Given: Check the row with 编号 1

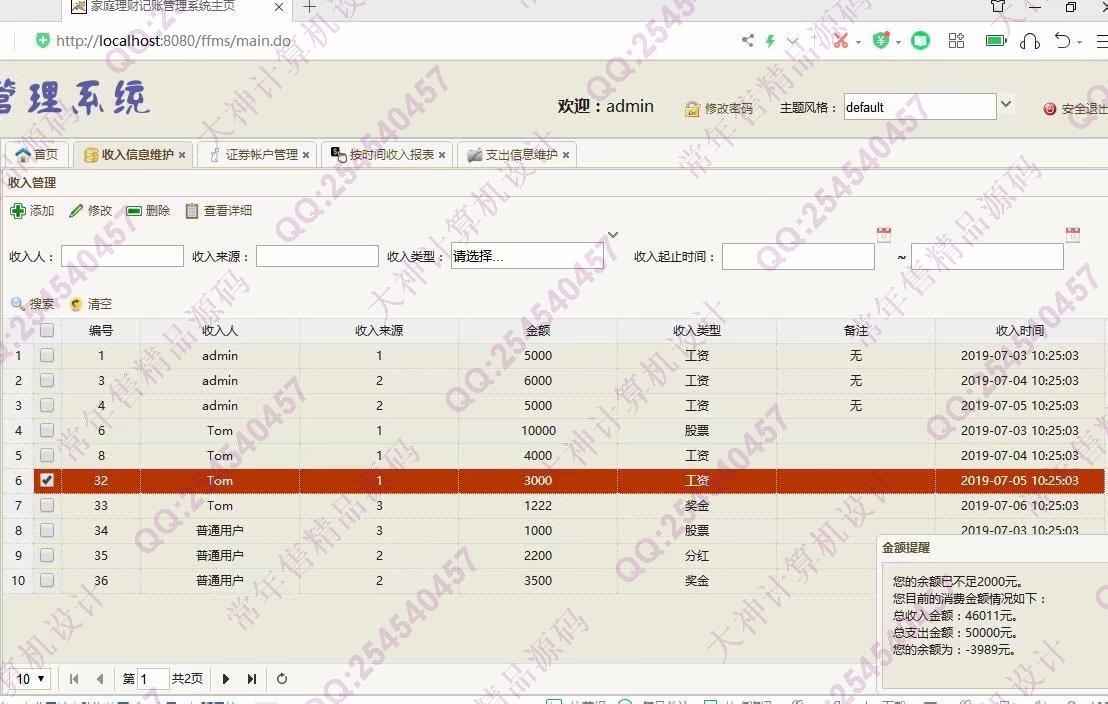Looking at the screenshot, I should coord(47,355).
